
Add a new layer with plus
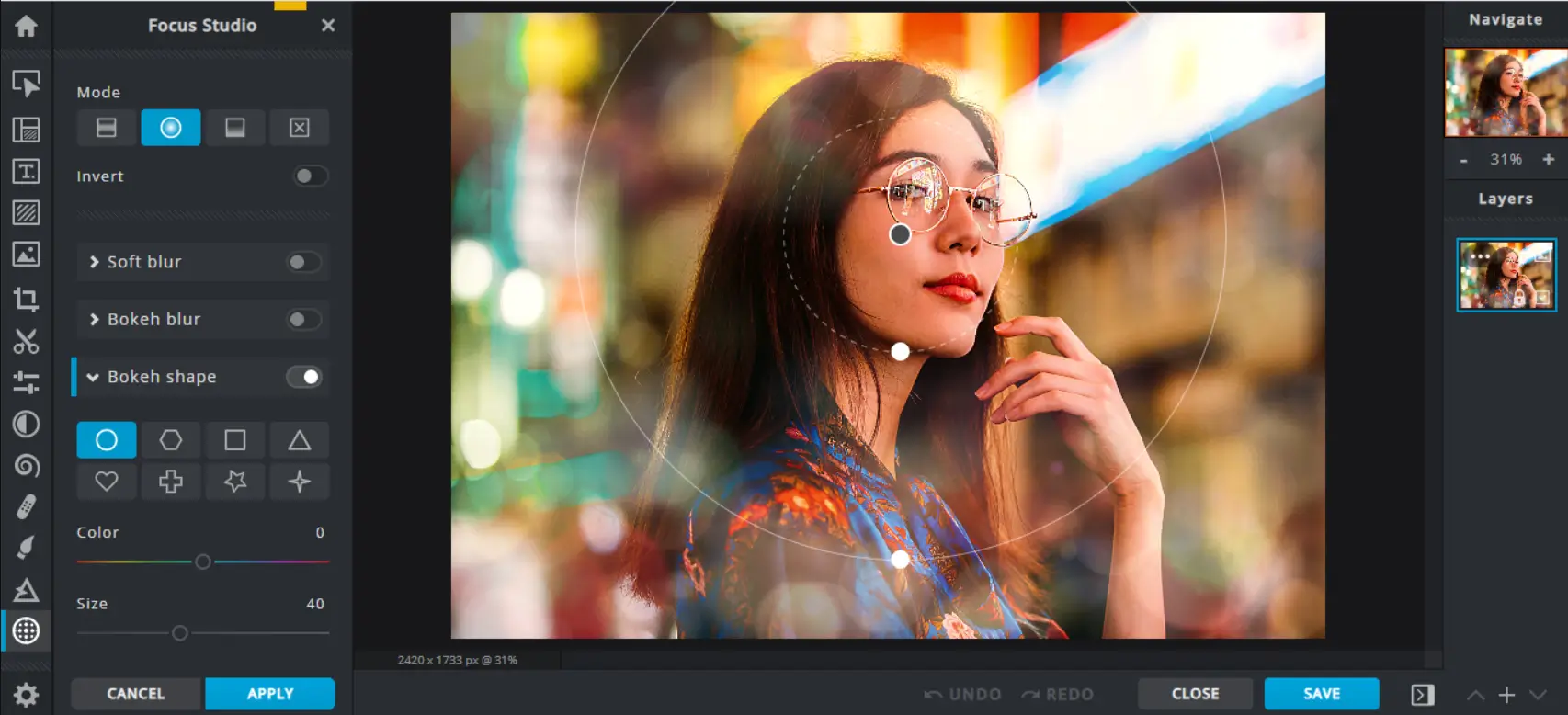coord(1506,695)
